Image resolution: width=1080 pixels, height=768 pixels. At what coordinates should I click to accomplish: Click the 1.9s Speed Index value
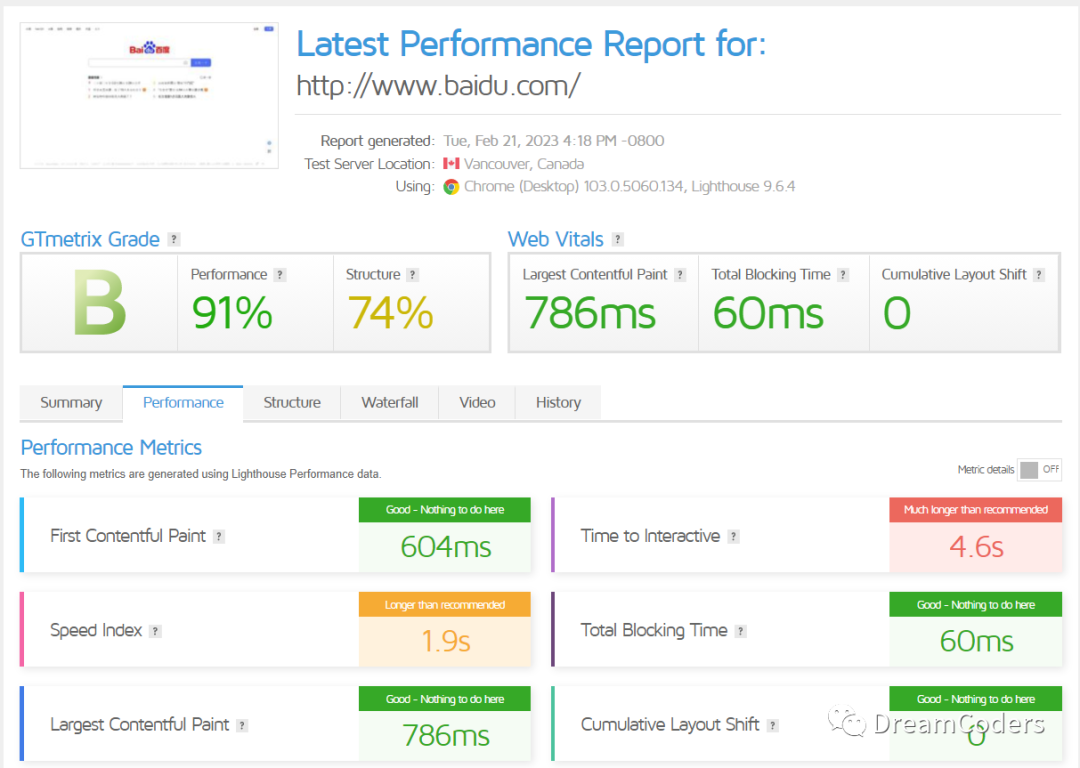446,641
